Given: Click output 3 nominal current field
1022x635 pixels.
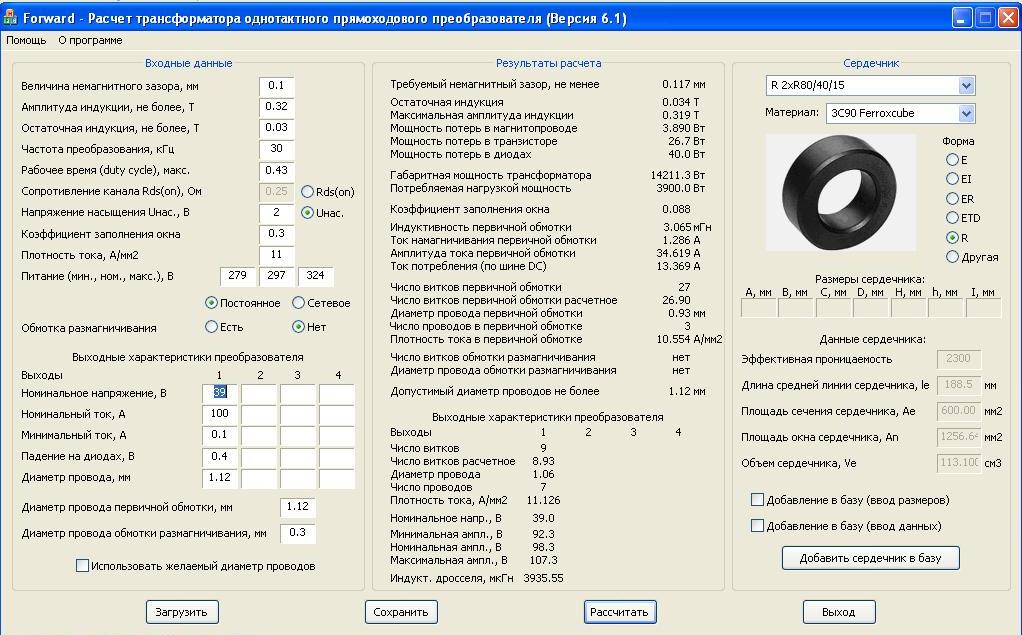Looking at the screenshot, I should click(x=298, y=414).
